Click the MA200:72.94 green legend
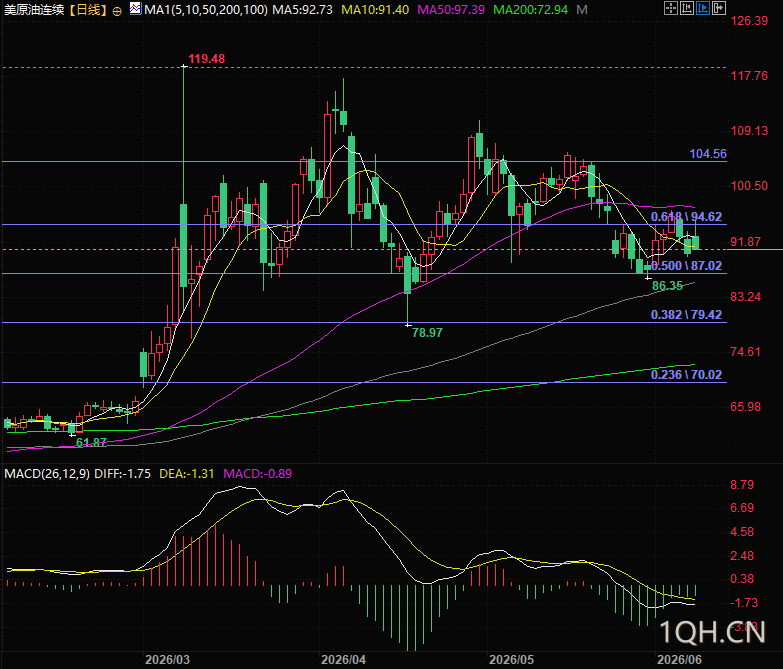The image size is (783, 669). click(530, 9)
